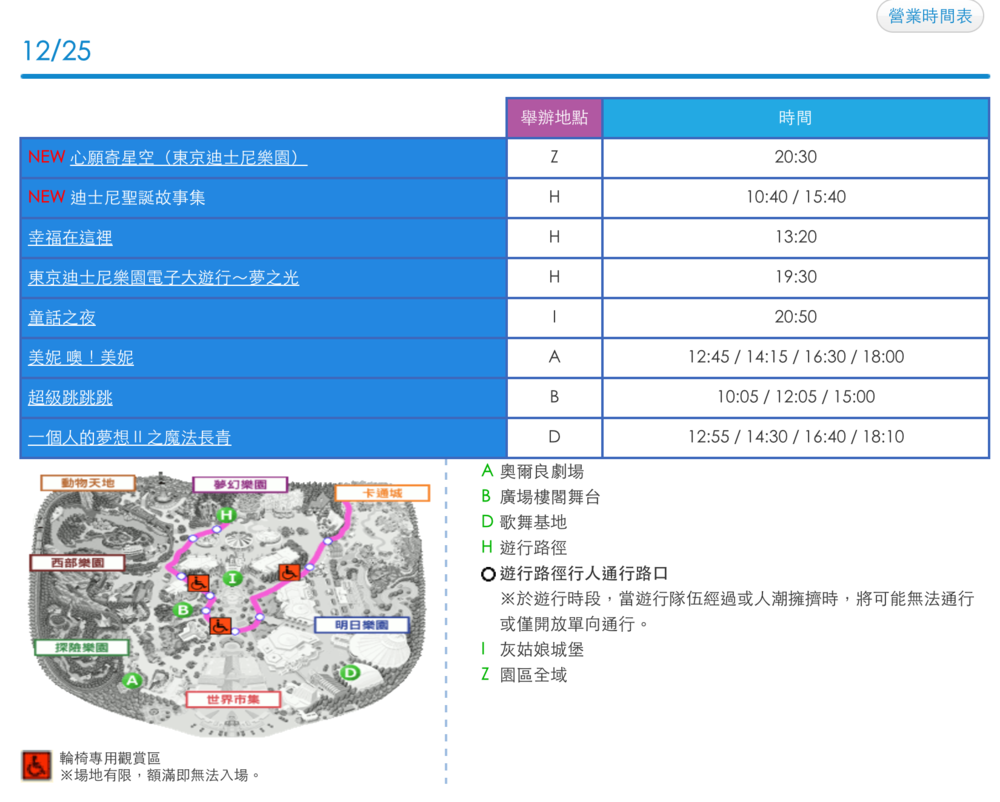Open the 超級跳跳跳 show link
The width and height of the screenshot is (1000, 802).
click(x=70, y=397)
